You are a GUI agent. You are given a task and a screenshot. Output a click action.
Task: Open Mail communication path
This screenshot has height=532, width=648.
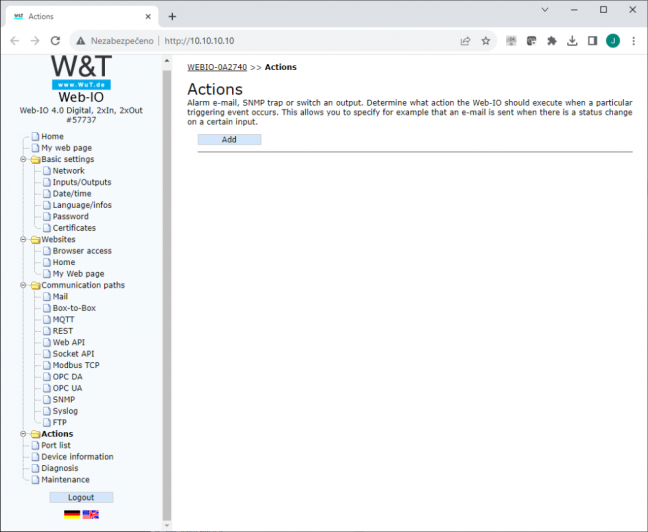(60, 296)
